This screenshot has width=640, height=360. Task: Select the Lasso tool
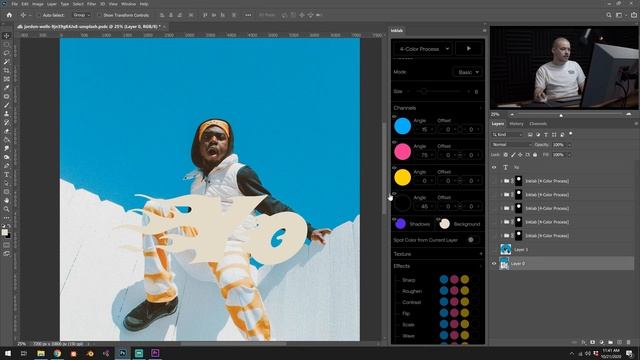(x=6, y=53)
